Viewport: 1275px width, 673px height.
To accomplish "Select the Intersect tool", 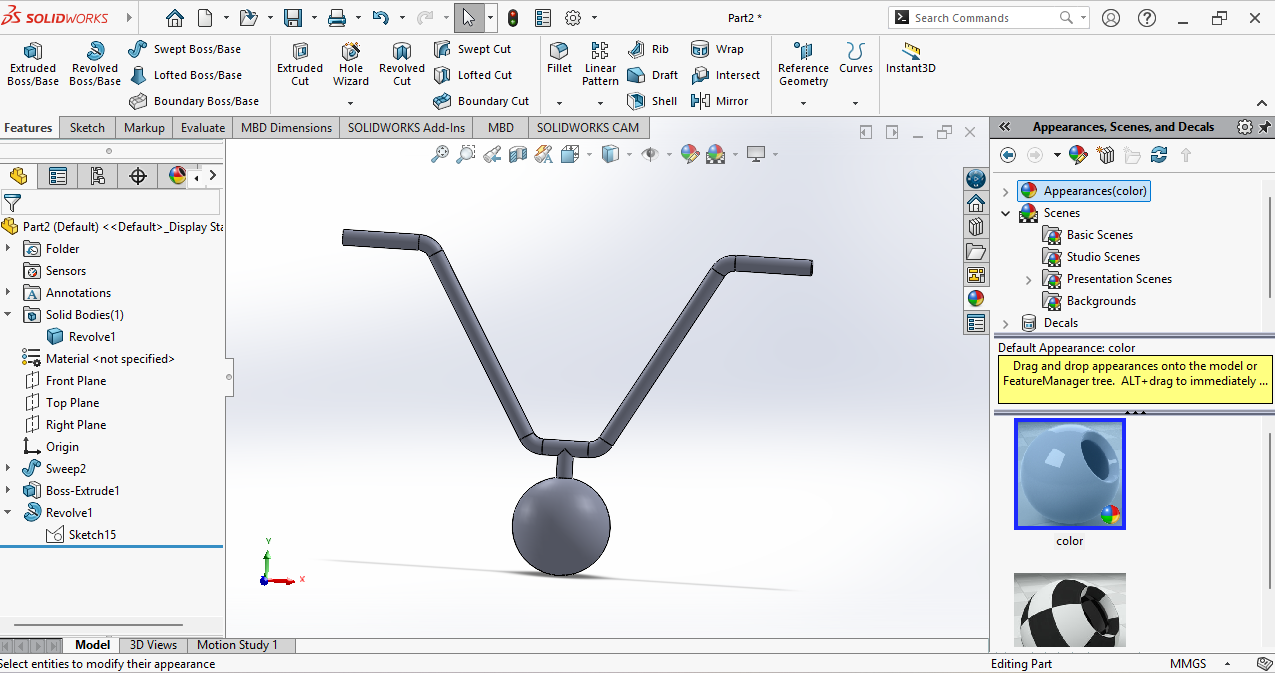I will pyautogui.click(x=725, y=75).
